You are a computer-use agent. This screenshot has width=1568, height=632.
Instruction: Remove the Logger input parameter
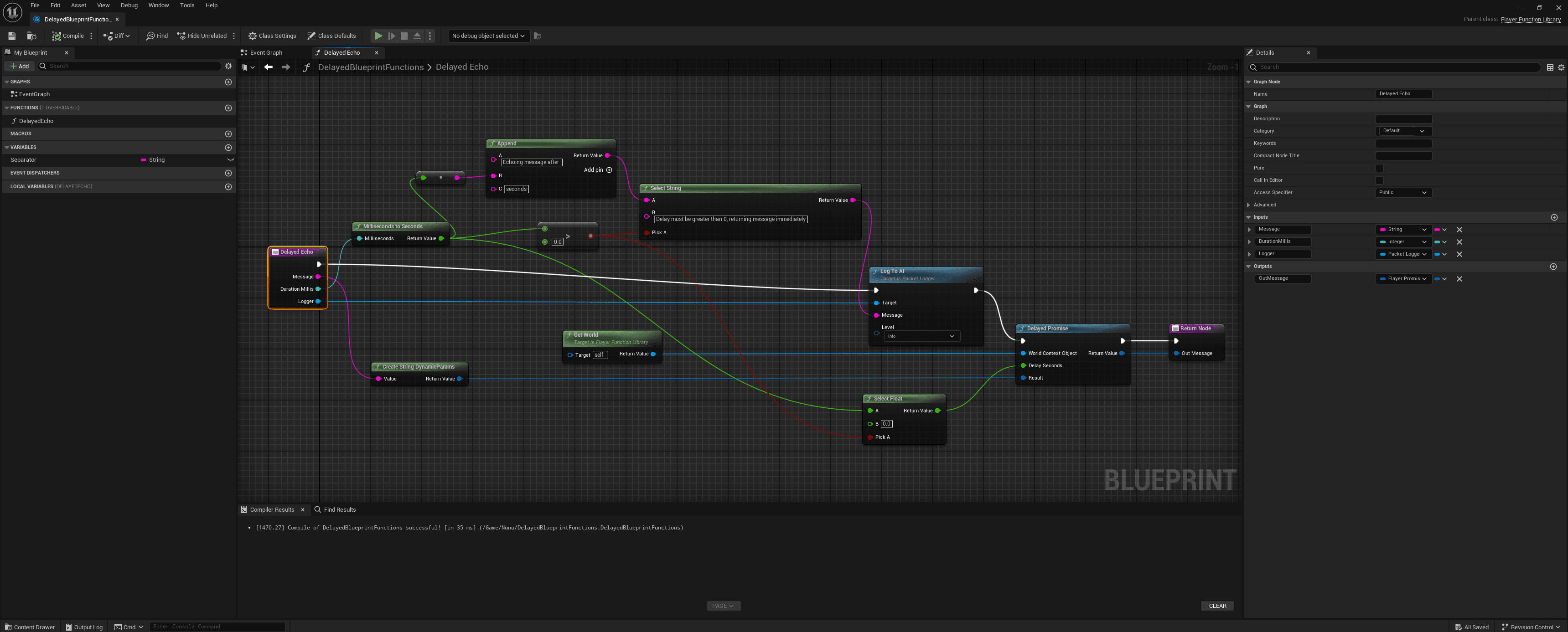click(x=1459, y=254)
